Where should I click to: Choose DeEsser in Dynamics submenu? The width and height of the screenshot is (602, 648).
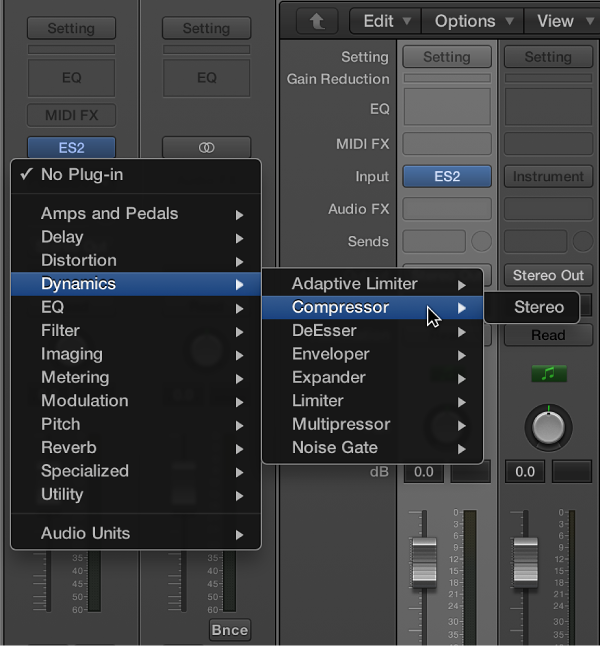(372, 331)
